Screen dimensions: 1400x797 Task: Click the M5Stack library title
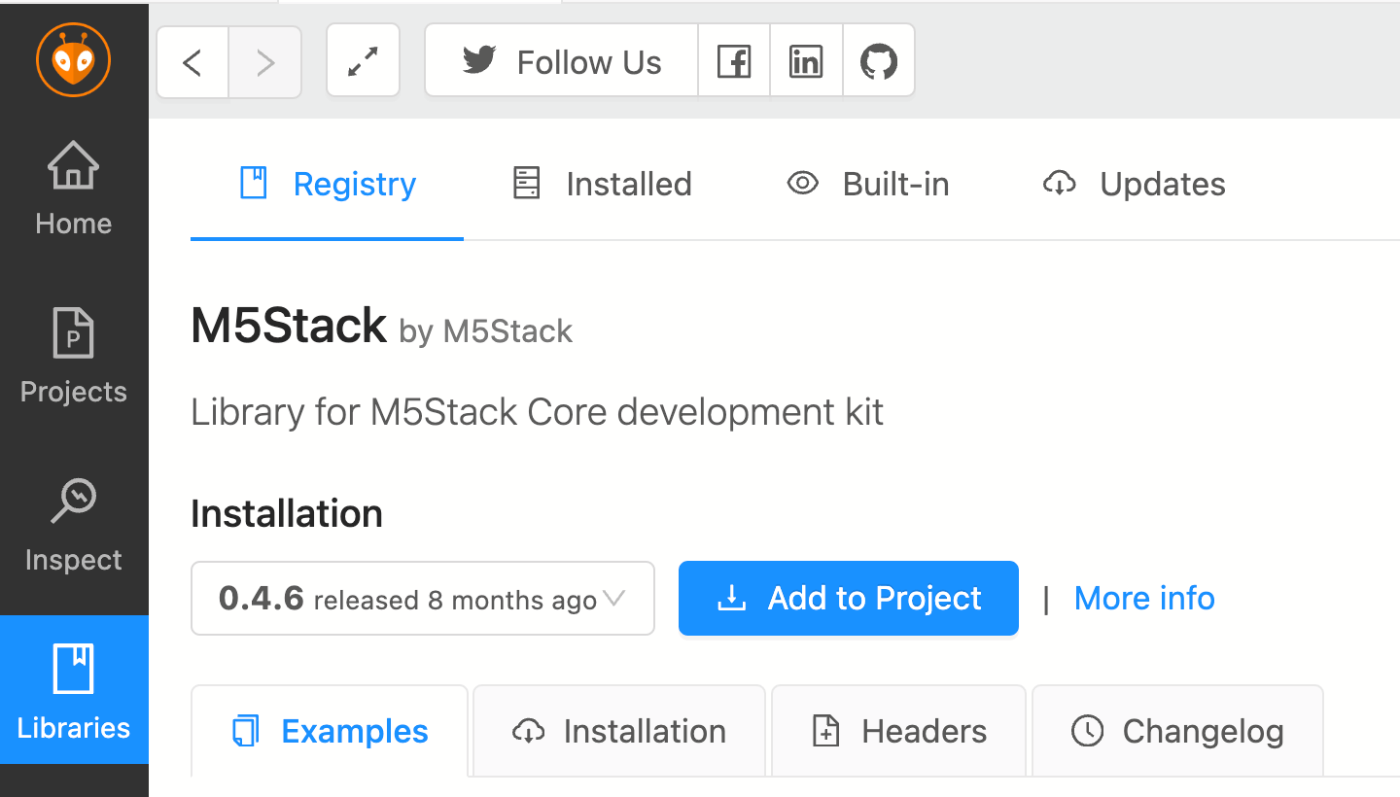[288, 325]
